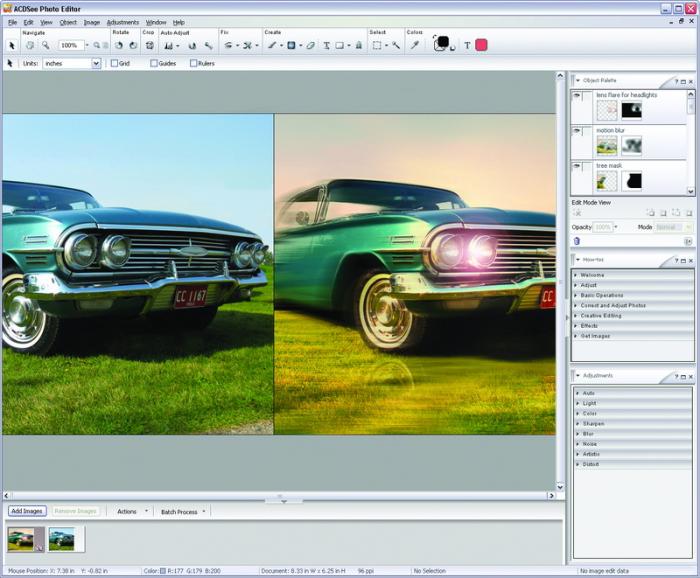Click the T text color icon
The width and height of the screenshot is (700, 578).
467,46
